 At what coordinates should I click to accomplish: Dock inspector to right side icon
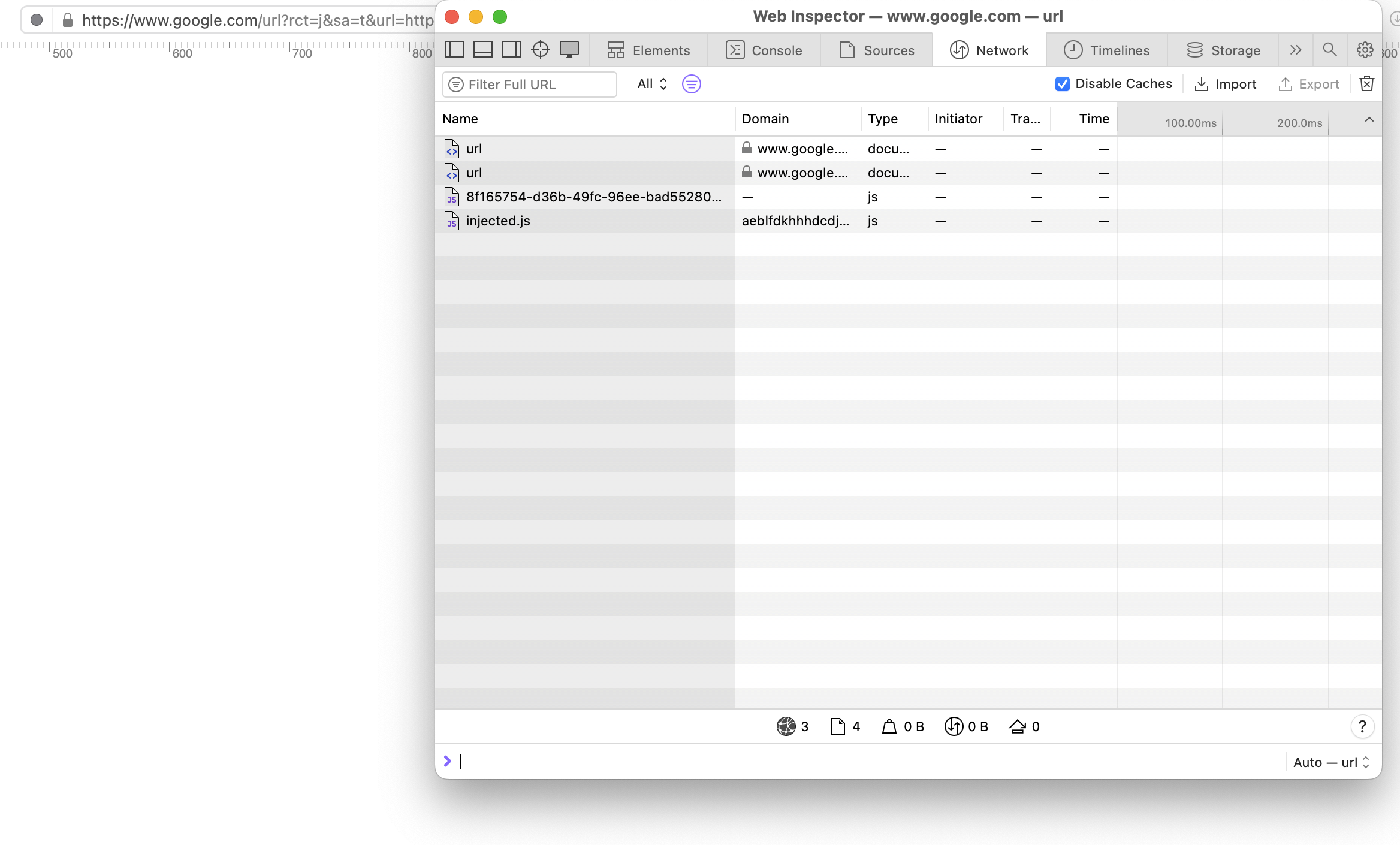click(511, 50)
